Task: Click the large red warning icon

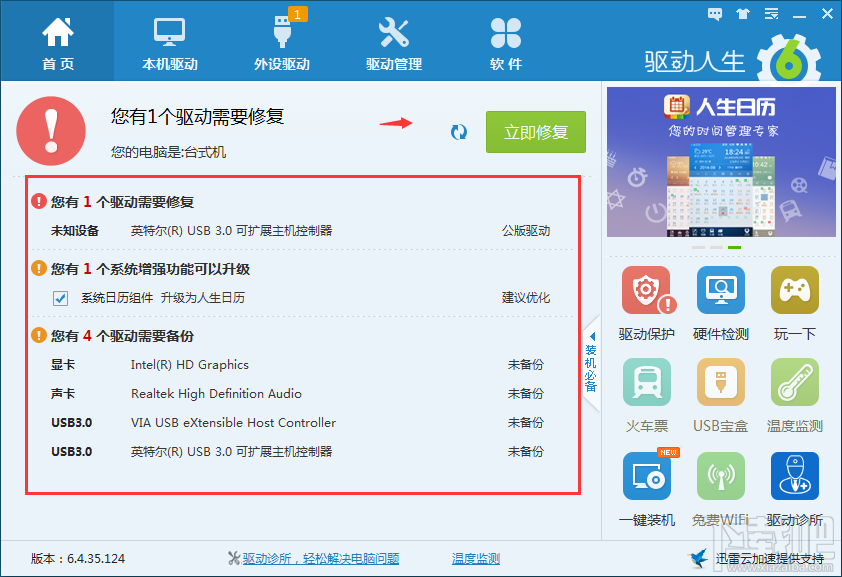Action: tap(51, 131)
